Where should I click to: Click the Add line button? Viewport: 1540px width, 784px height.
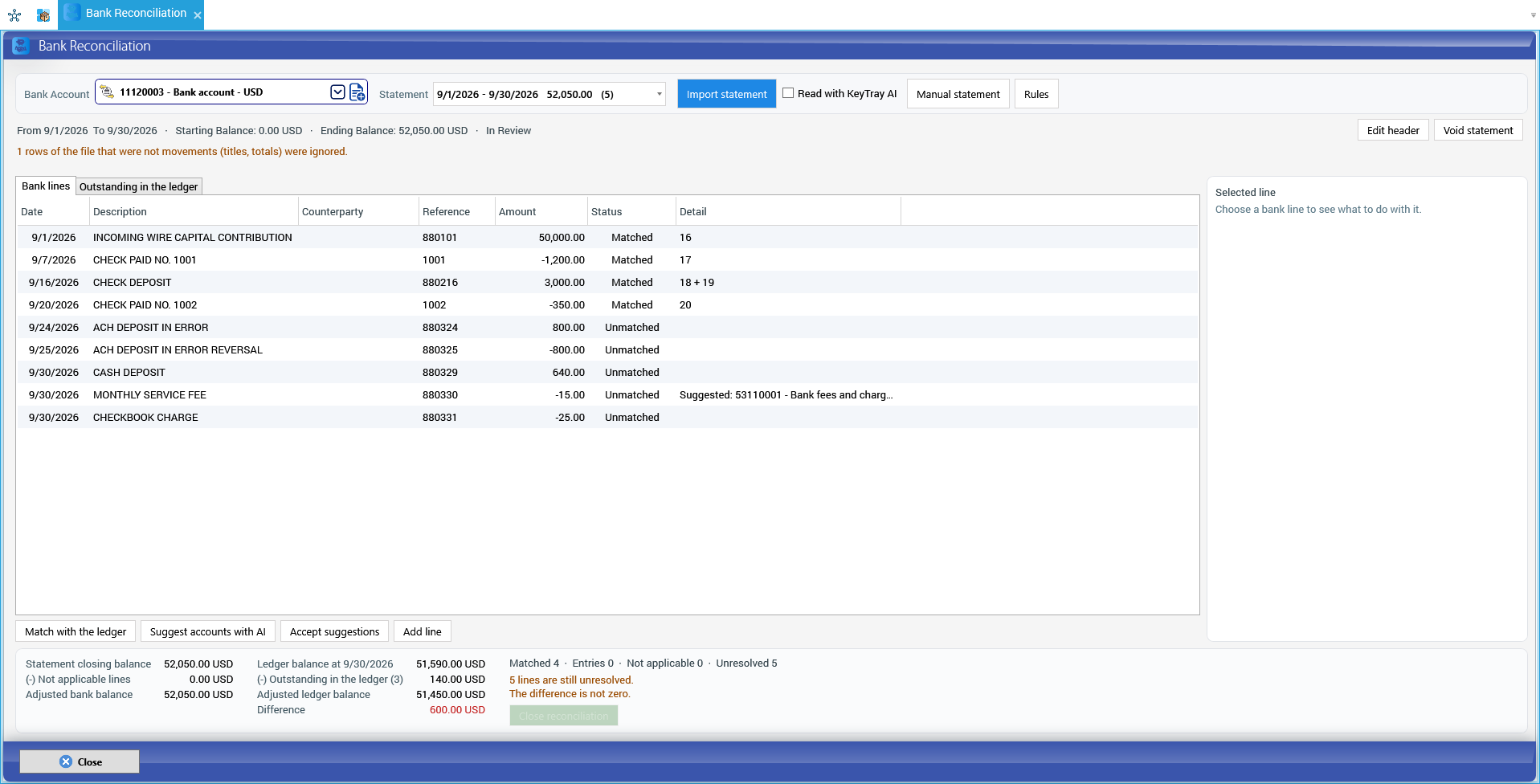click(423, 631)
